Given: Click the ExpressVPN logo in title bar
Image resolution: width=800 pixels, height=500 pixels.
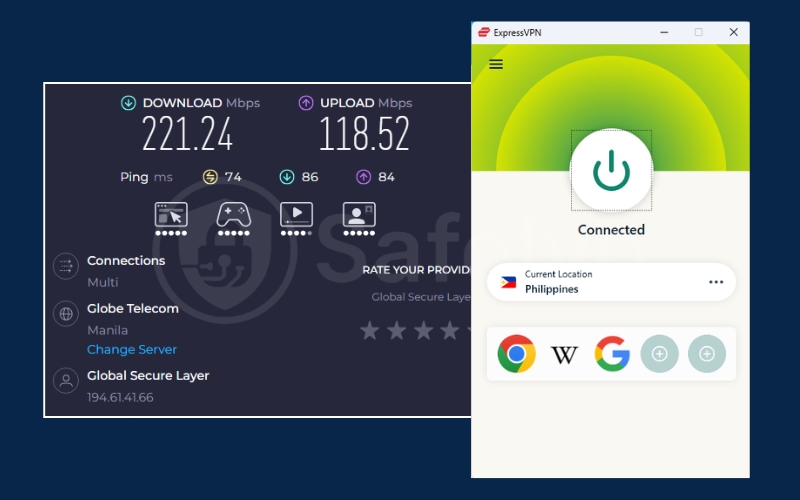Looking at the screenshot, I should point(484,33).
